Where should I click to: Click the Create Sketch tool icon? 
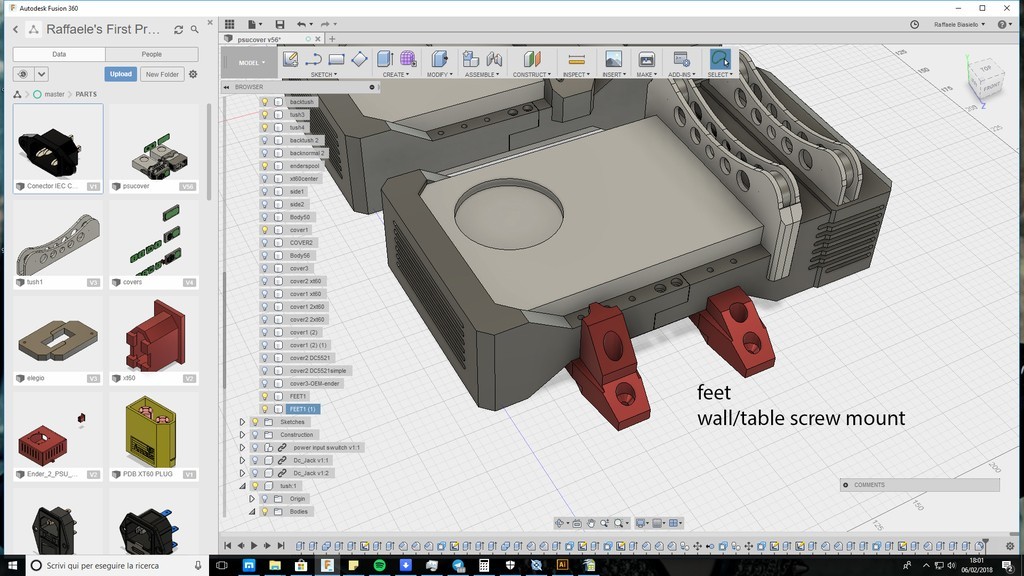[291, 60]
